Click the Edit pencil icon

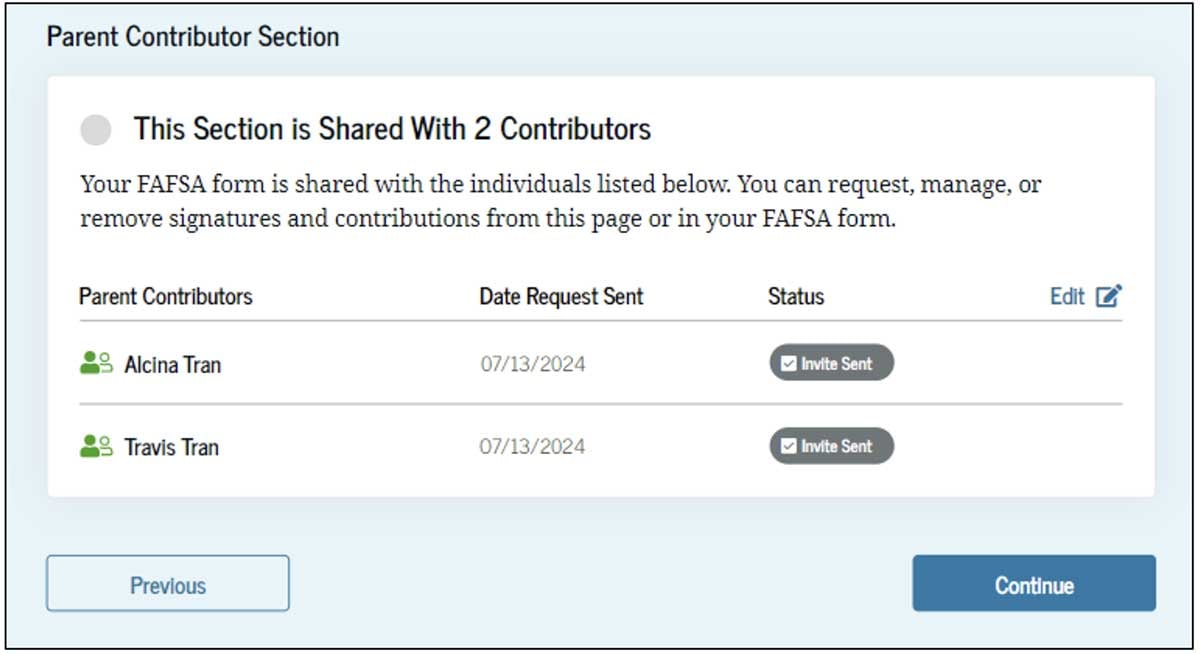tap(1109, 296)
